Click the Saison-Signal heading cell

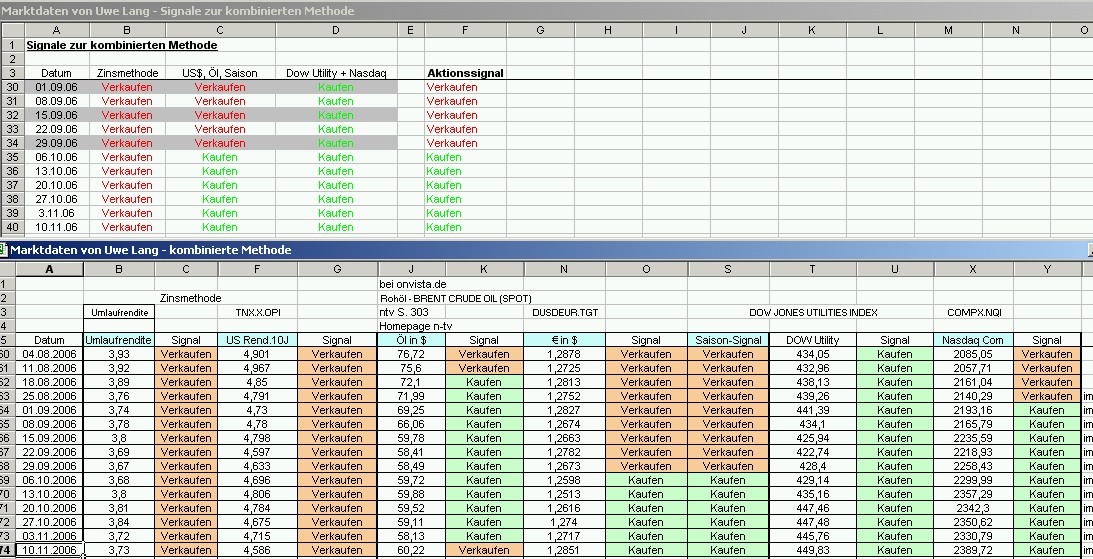(728, 340)
